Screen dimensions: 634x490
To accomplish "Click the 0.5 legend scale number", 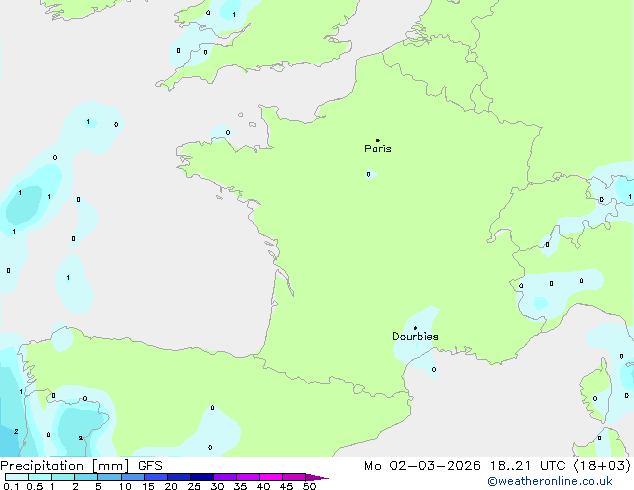I will (x=35, y=486).
